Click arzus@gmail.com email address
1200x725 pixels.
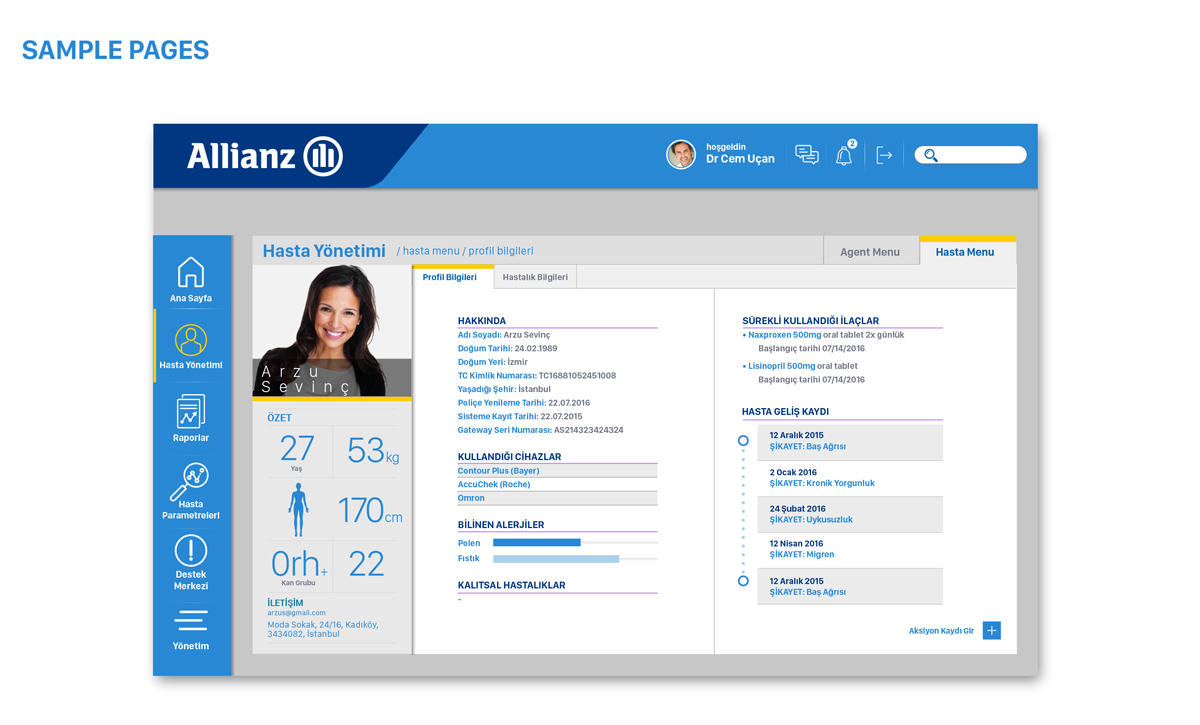pyautogui.click(x=296, y=613)
